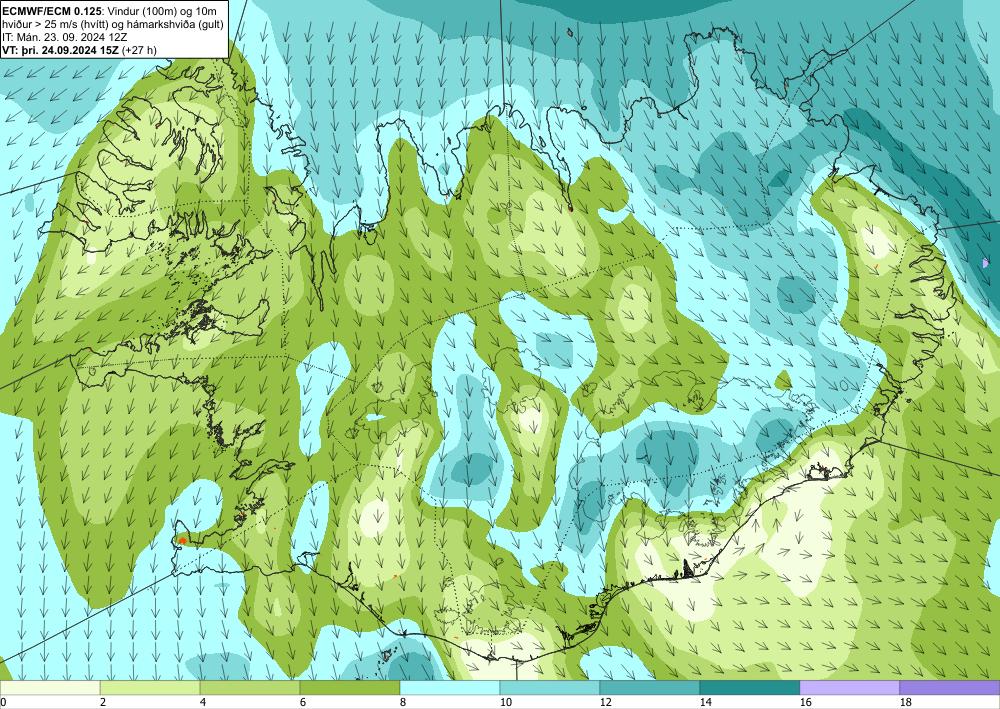Click the 4–6 m/s green legend swatch

(250, 688)
